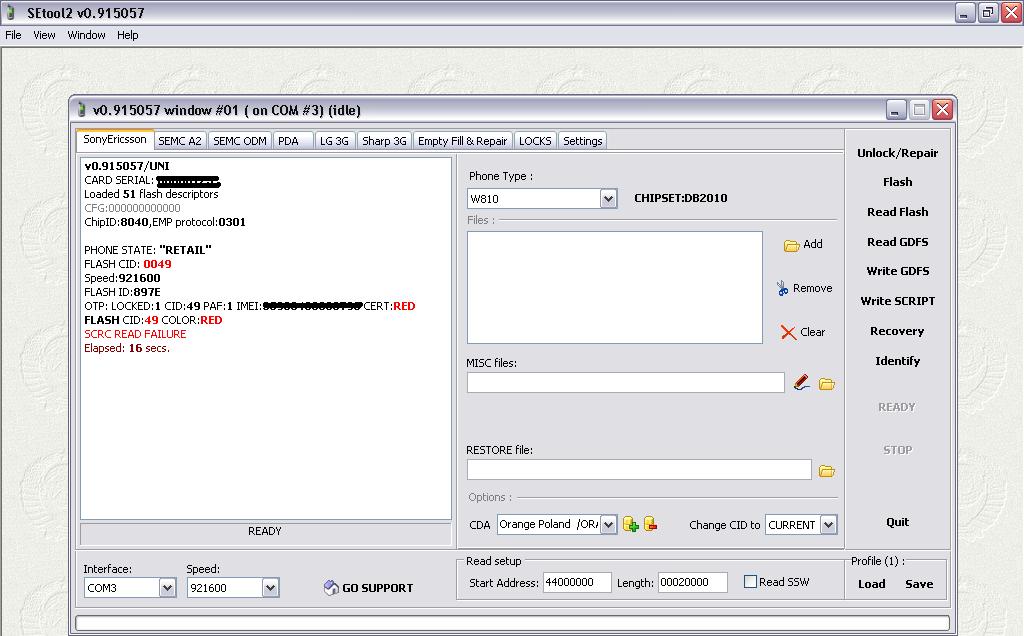Click the CHIPSET:DB2010 label
The width and height of the screenshot is (1024, 636).
point(680,199)
